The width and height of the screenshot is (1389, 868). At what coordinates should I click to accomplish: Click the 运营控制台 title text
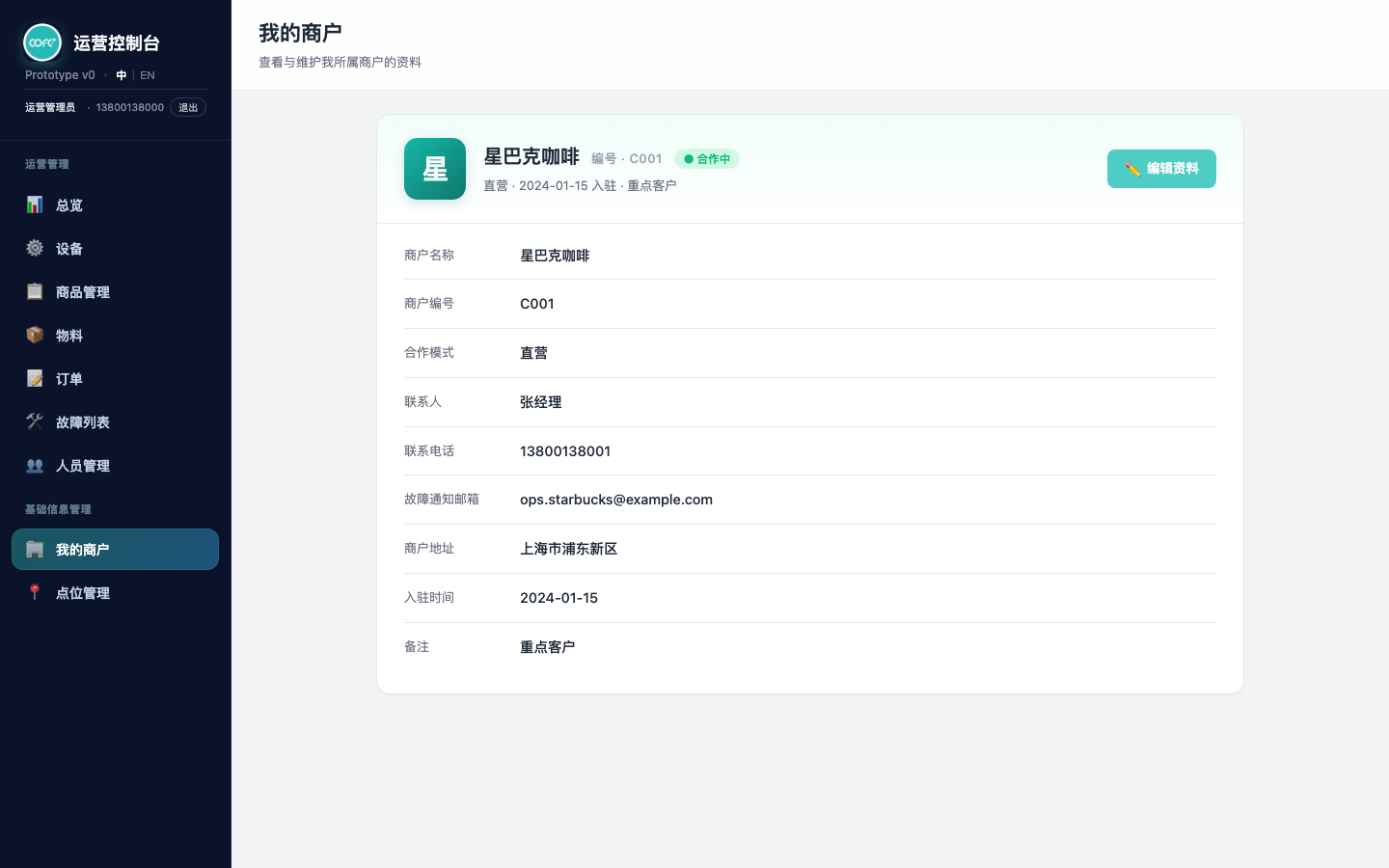[117, 42]
